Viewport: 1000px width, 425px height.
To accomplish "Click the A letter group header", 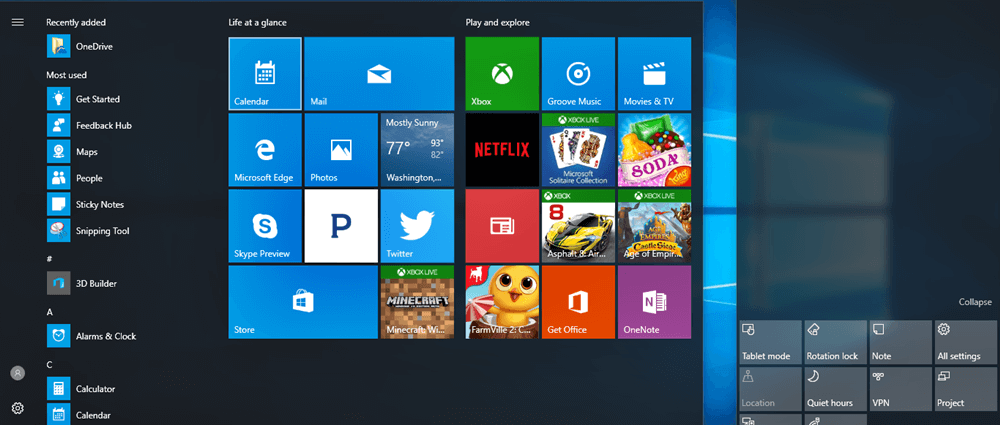I will tap(49, 311).
